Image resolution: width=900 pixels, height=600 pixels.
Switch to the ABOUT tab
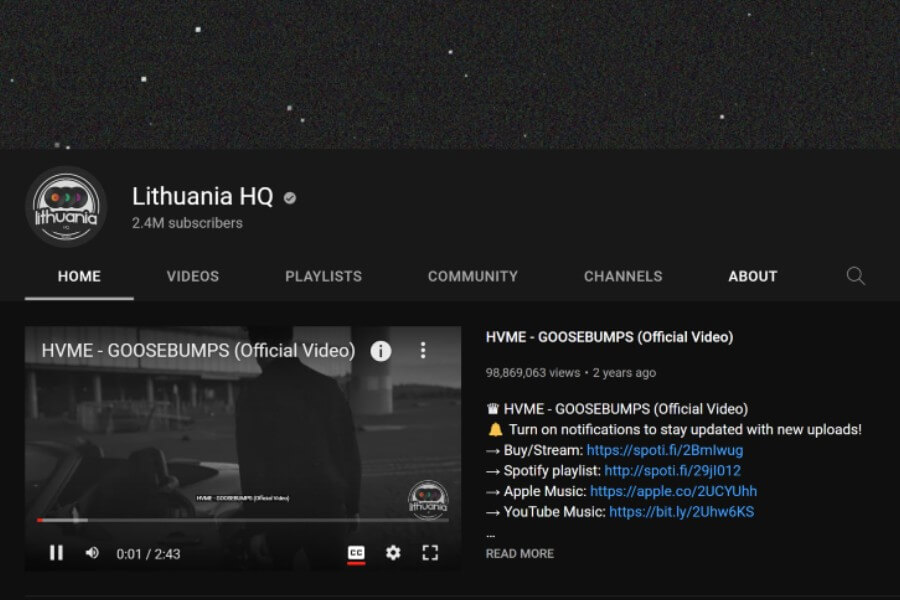[x=753, y=276]
